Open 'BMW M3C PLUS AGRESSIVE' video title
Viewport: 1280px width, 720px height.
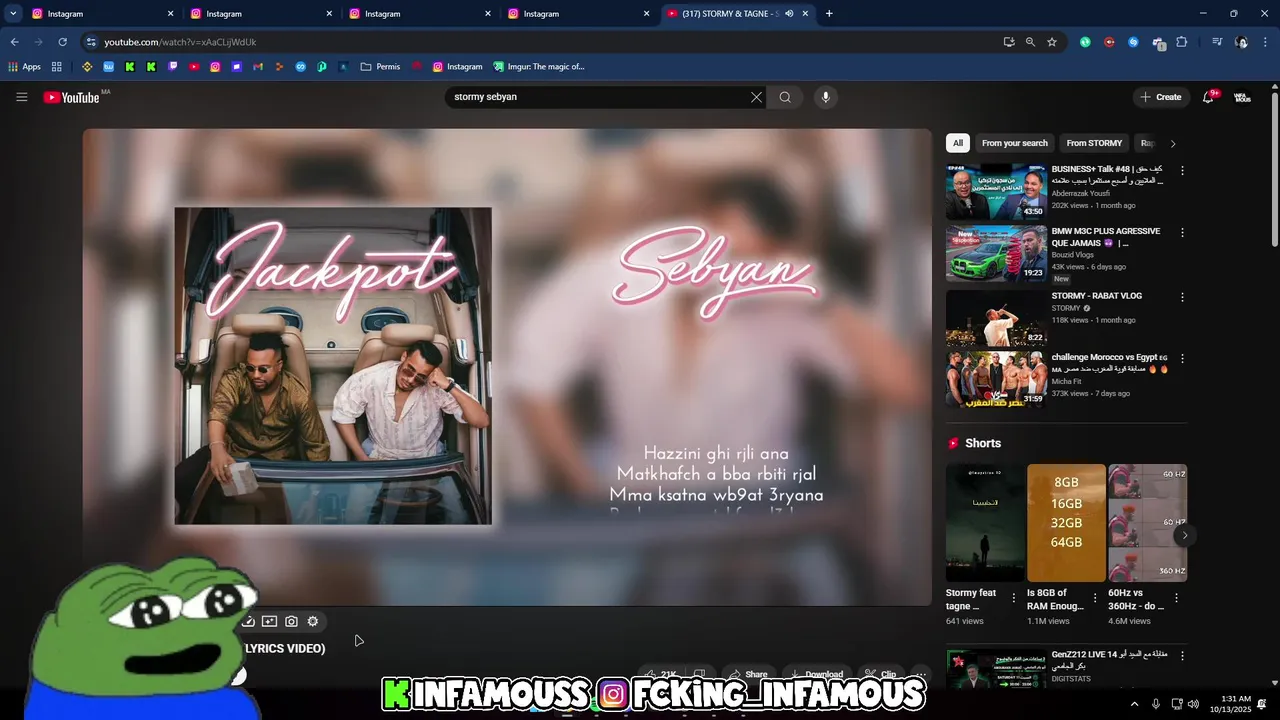[1106, 237]
